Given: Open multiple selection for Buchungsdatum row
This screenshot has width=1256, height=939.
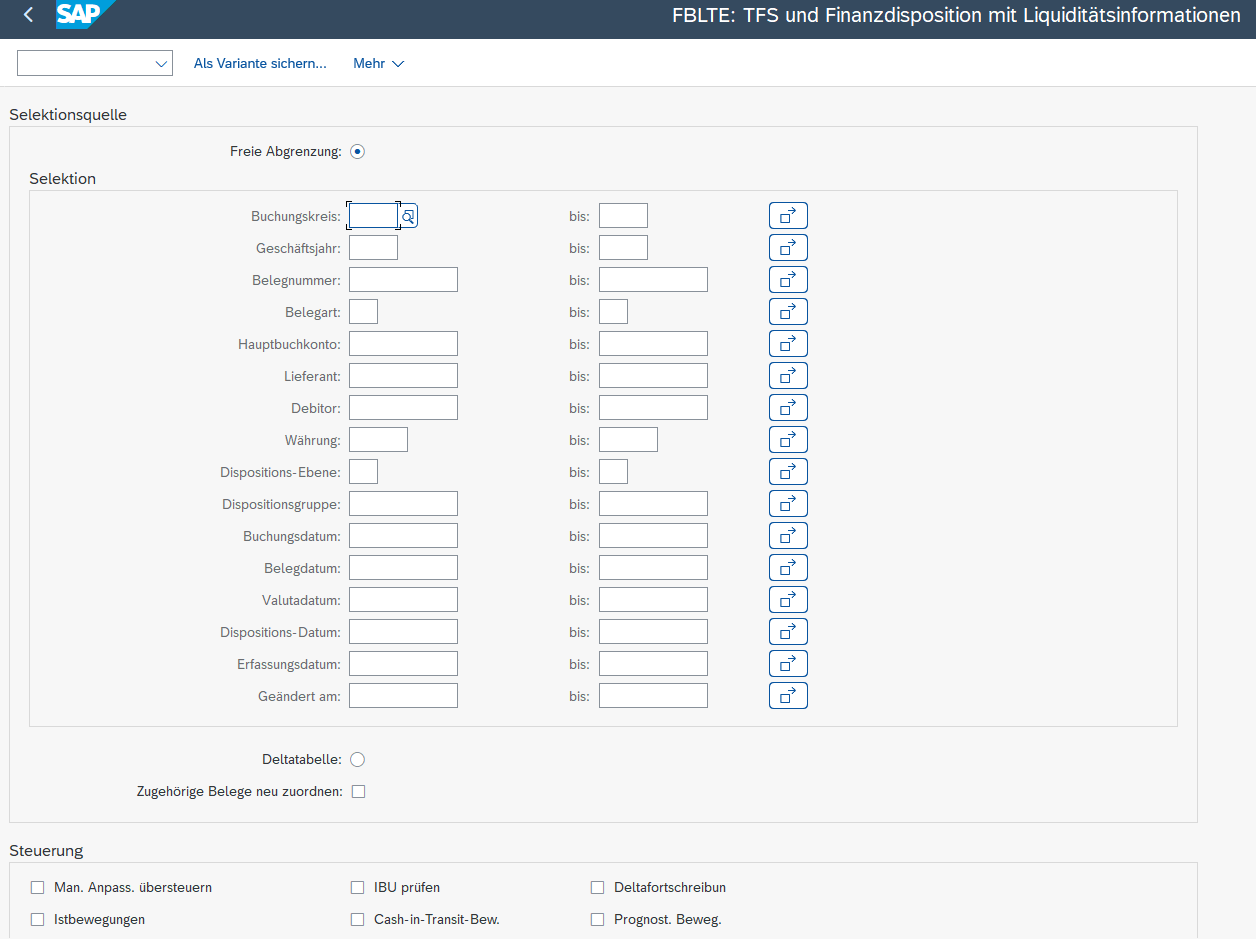Looking at the screenshot, I should tap(788, 536).
